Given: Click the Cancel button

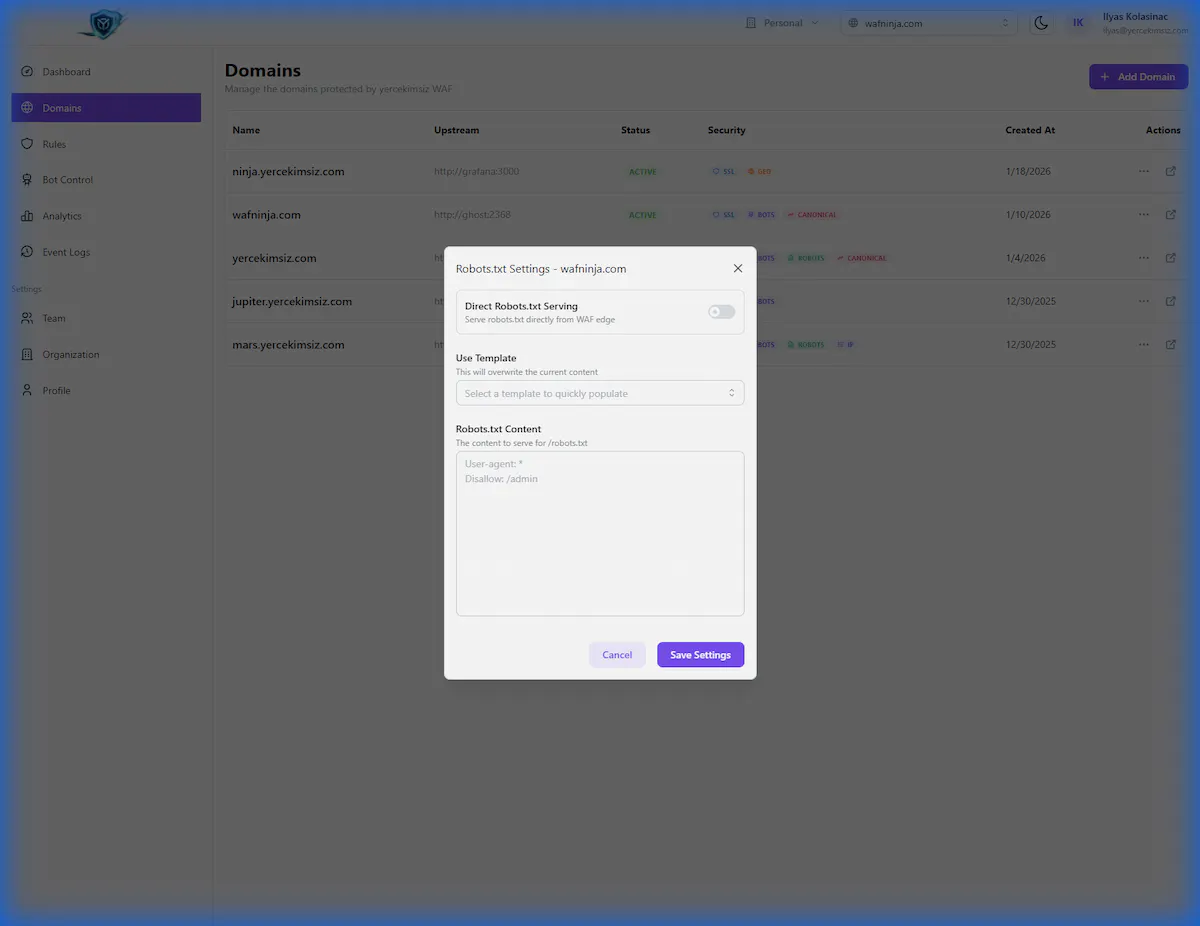Looking at the screenshot, I should pyautogui.click(x=617, y=655).
